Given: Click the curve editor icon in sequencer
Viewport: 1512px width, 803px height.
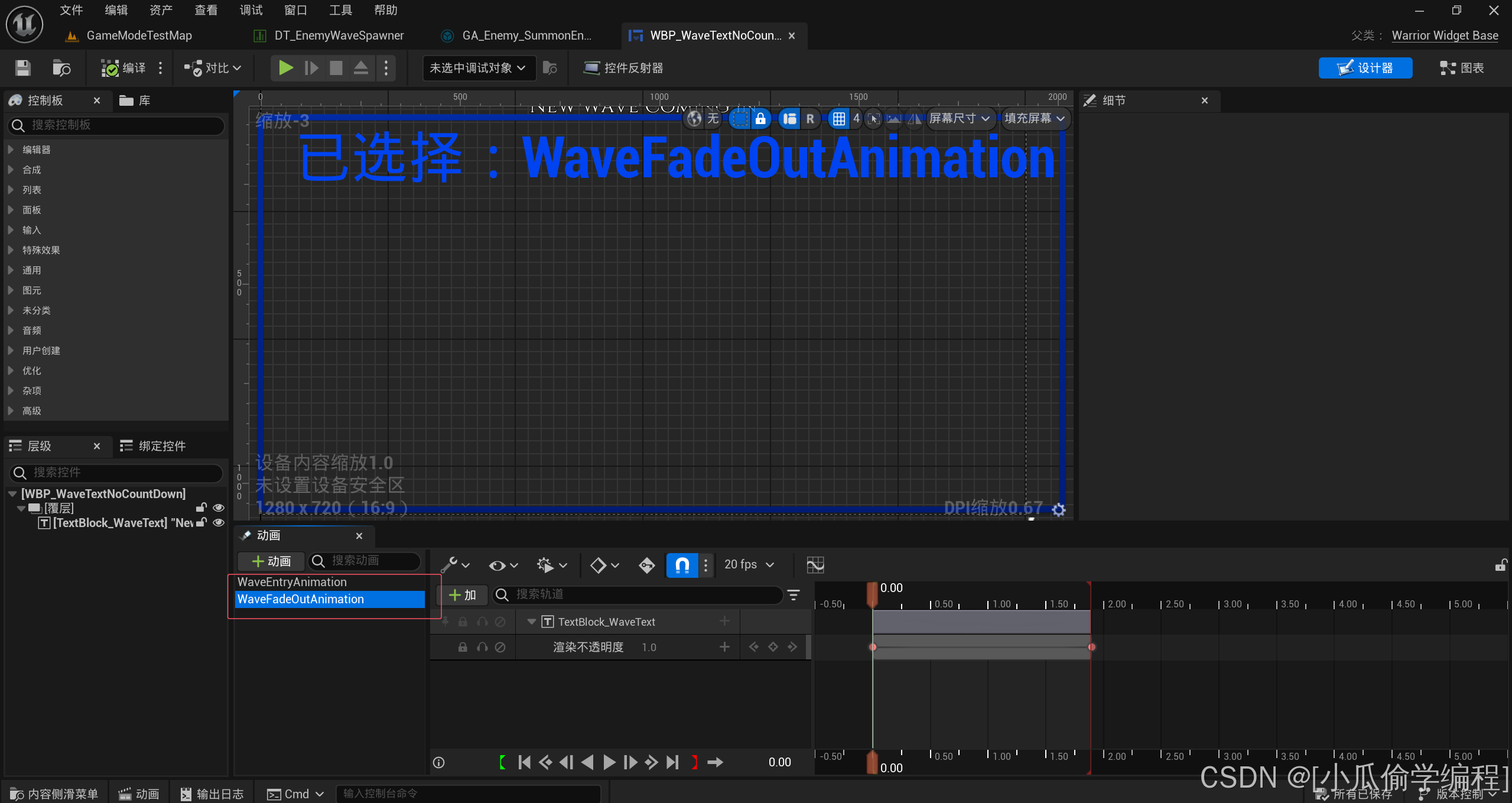Looking at the screenshot, I should point(815,565).
